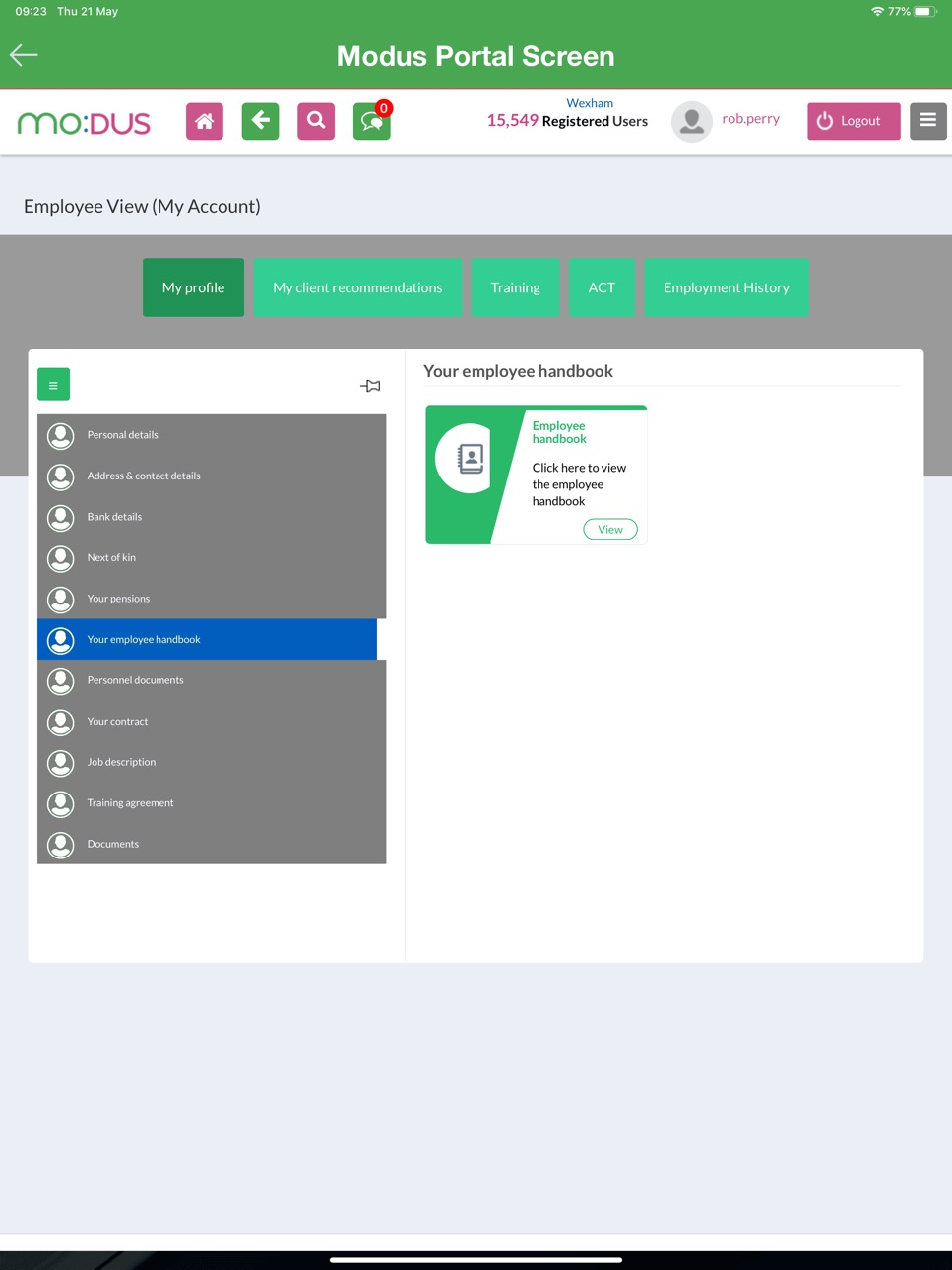952x1270 pixels.
Task: Open Training agreement entry
Action: pos(212,803)
